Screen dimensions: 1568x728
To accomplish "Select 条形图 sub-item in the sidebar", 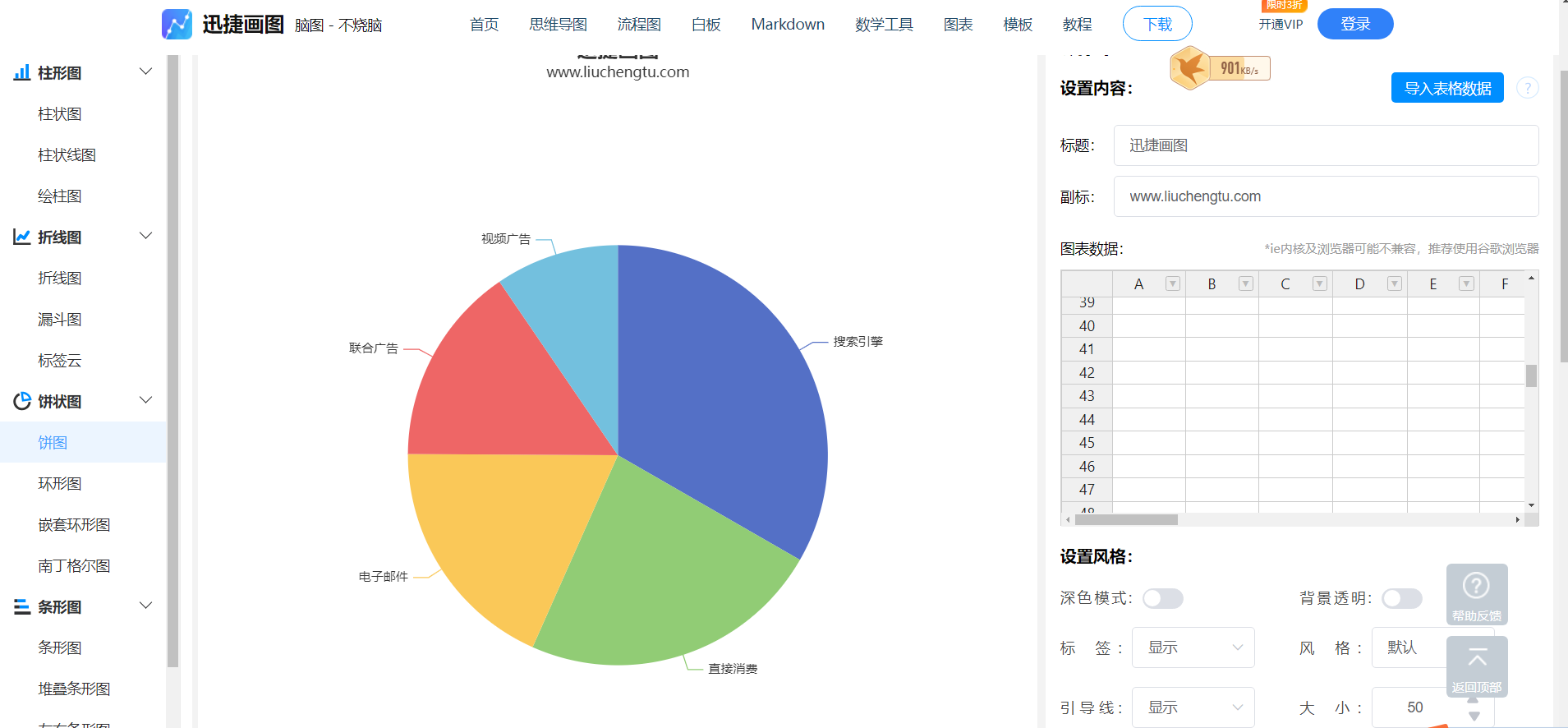I will pyautogui.click(x=60, y=648).
